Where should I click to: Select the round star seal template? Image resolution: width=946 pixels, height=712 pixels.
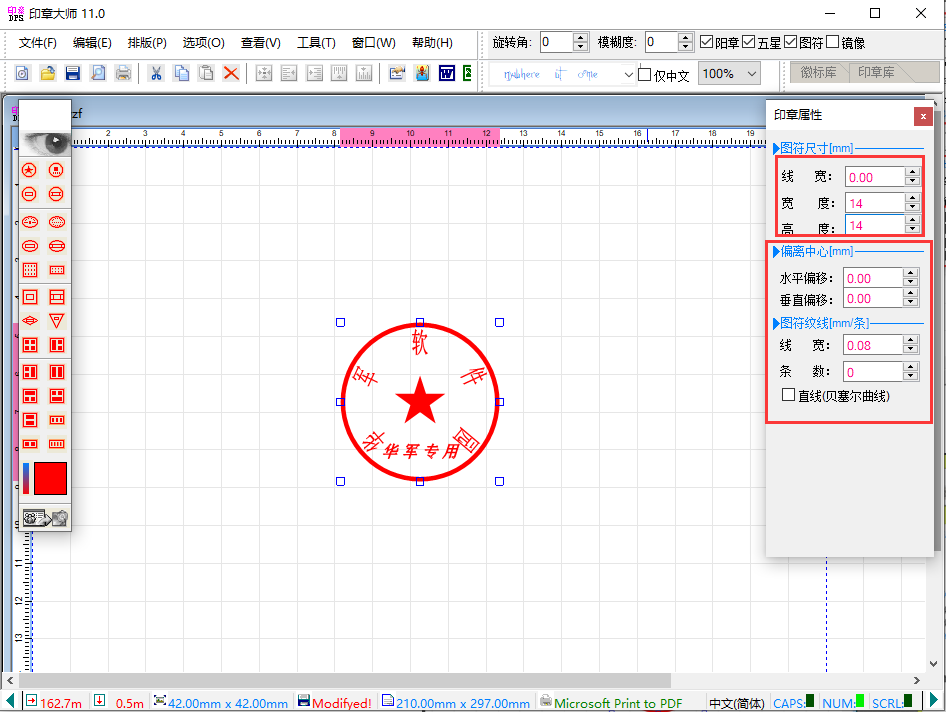[30, 171]
